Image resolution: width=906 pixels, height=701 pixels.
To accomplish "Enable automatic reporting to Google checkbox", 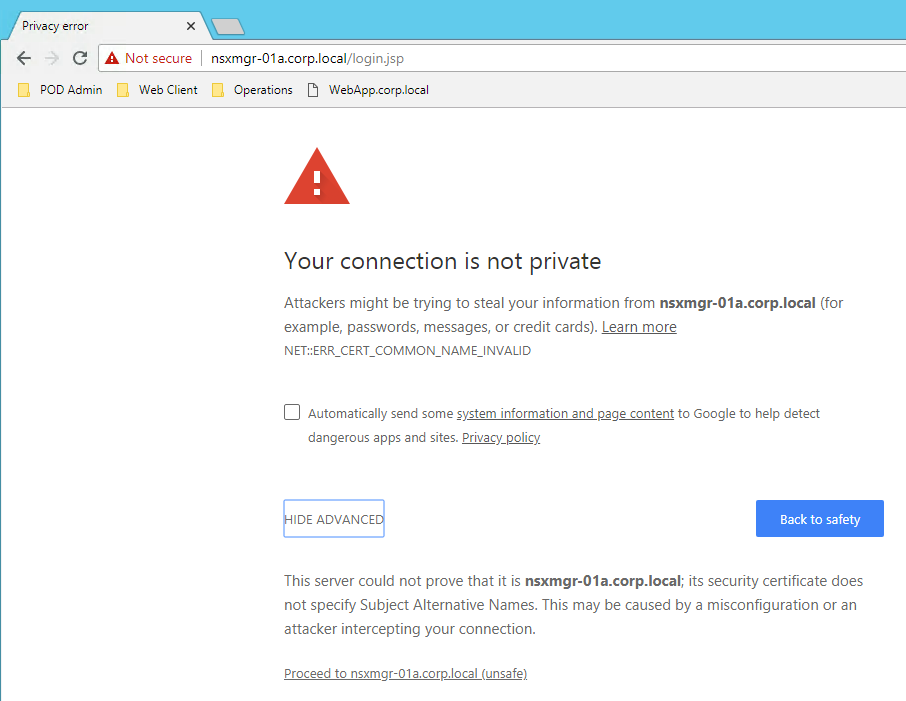I will coord(292,412).
